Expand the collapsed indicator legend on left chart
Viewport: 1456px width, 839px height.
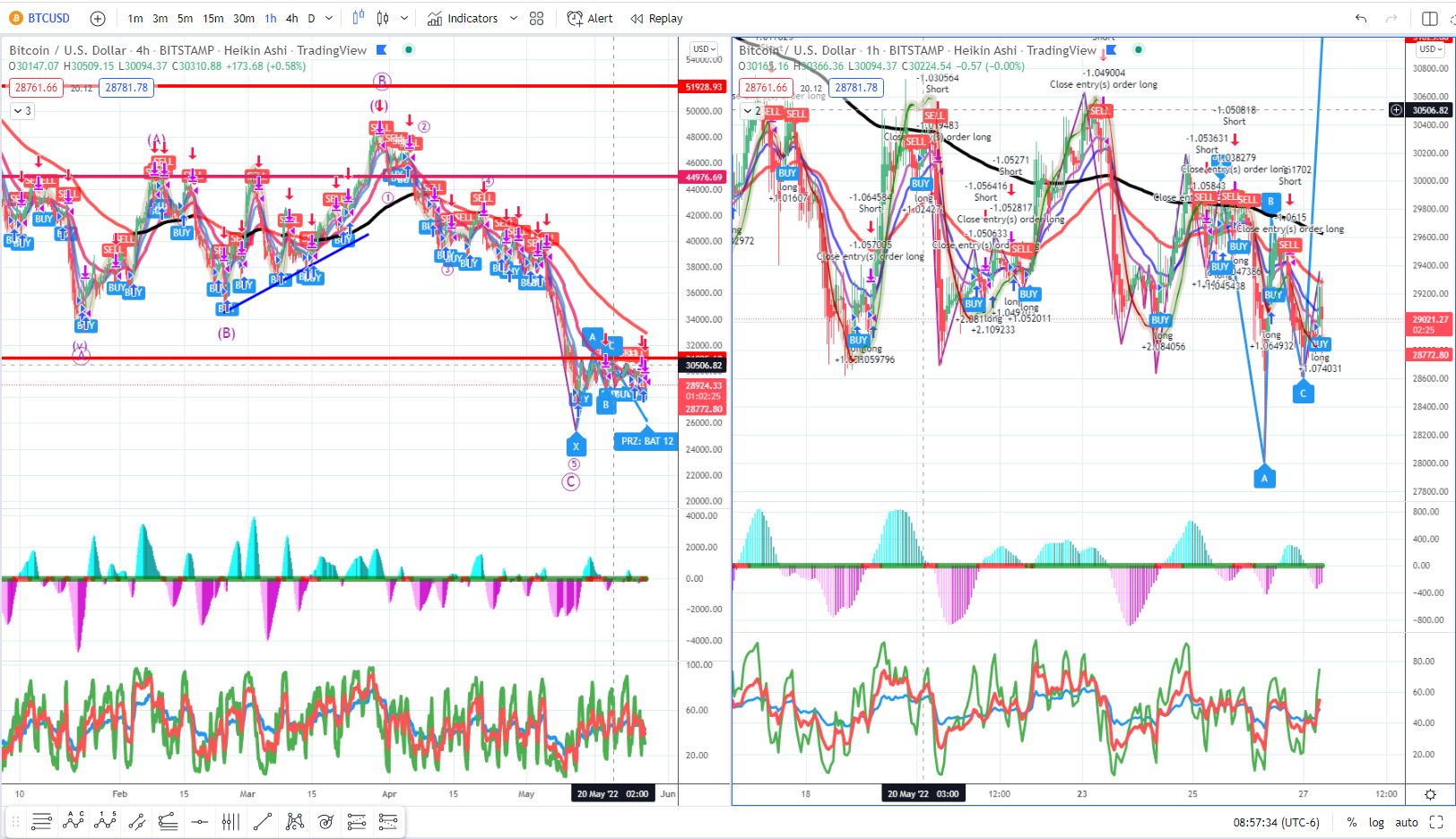click(x=22, y=111)
